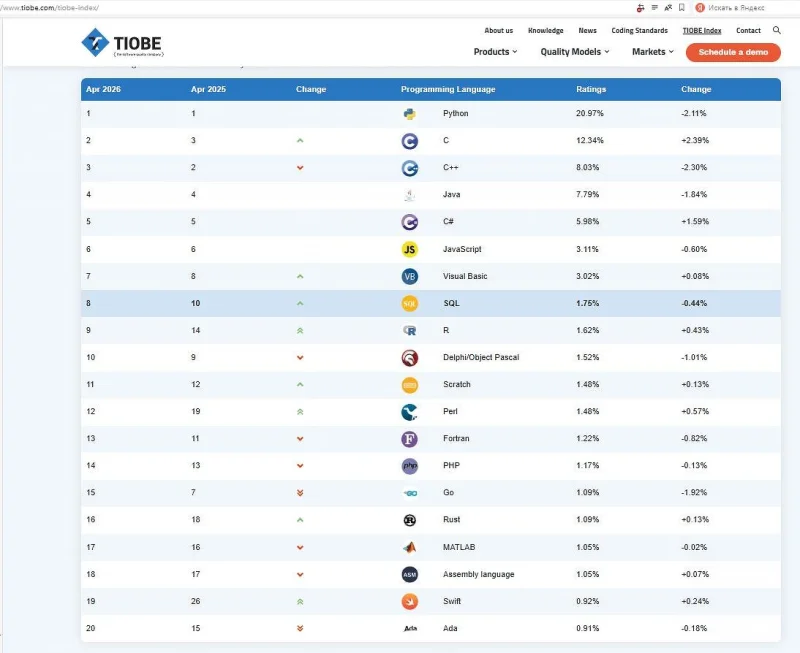Click the 12.34% rating for C

tap(590, 140)
